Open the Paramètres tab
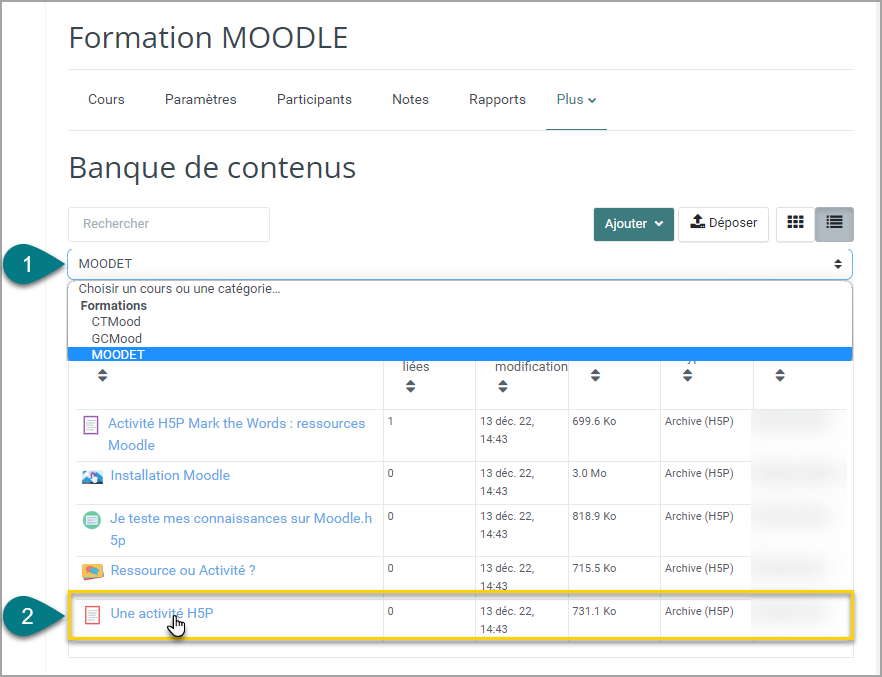The width and height of the screenshot is (882, 677). pos(201,100)
